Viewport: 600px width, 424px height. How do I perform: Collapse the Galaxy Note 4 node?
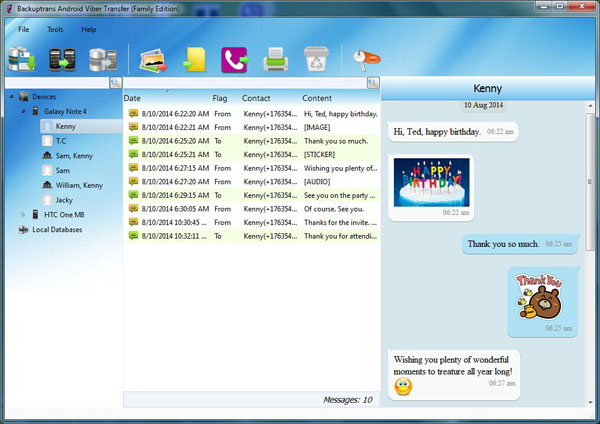click(x=23, y=112)
